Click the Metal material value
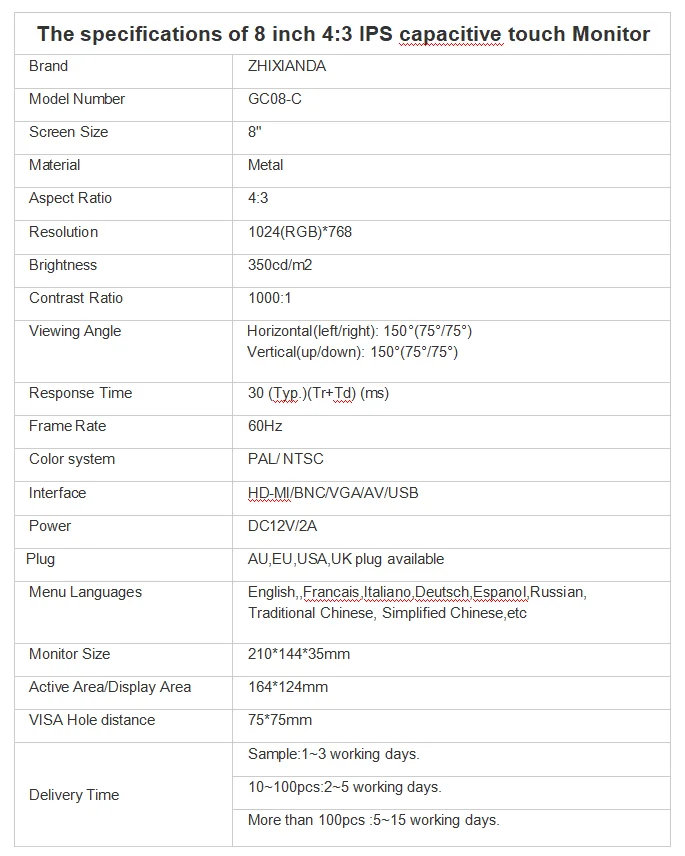This screenshot has height=856, width=685. point(266,165)
